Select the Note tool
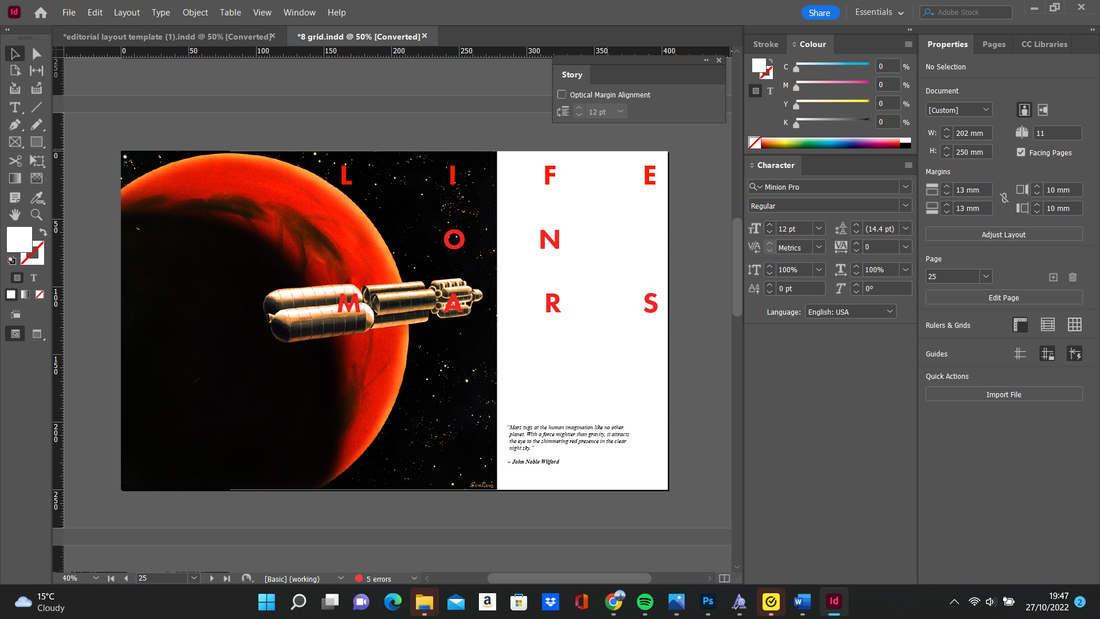The height and width of the screenshot is (619, 1100). [15, 197]
